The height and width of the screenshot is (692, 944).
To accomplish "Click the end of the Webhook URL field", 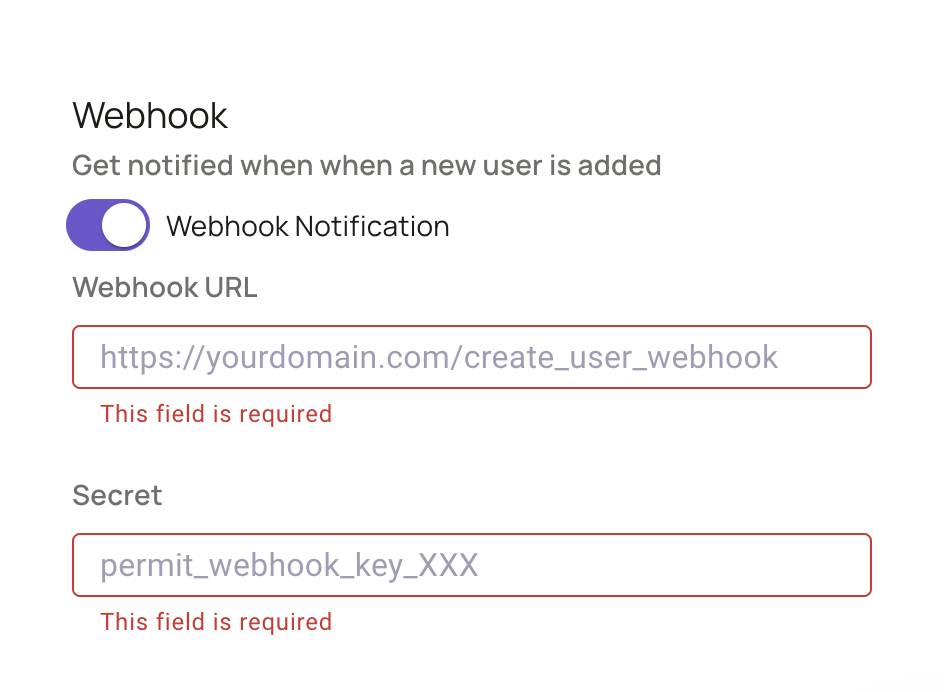I will point(840,357).
